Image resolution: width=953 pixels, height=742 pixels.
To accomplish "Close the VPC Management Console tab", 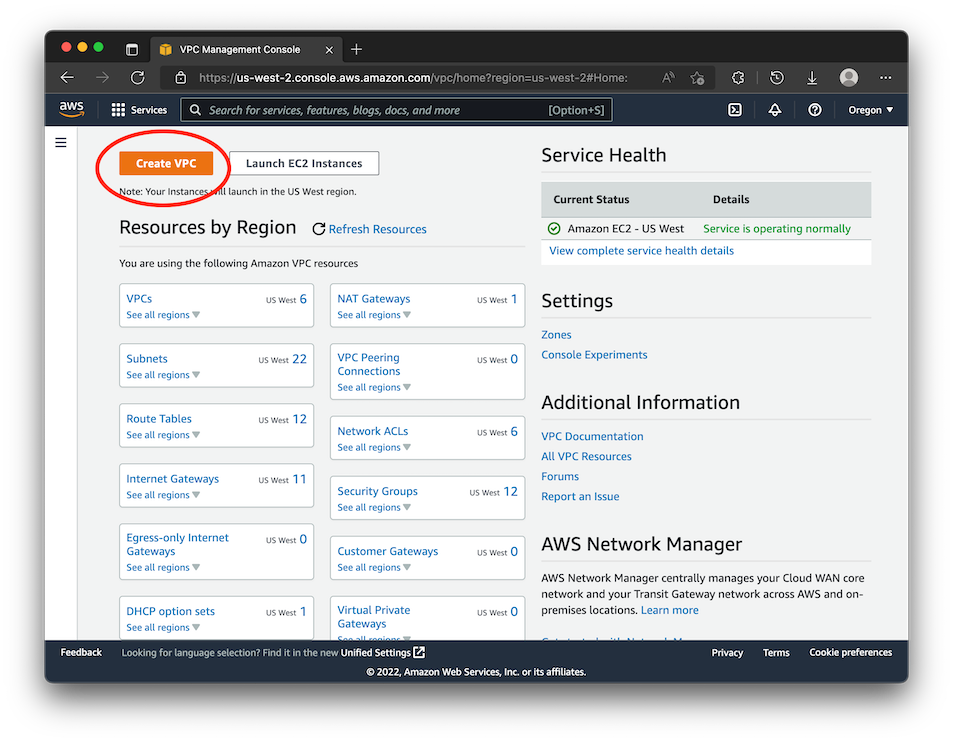I will coord(329,50).
